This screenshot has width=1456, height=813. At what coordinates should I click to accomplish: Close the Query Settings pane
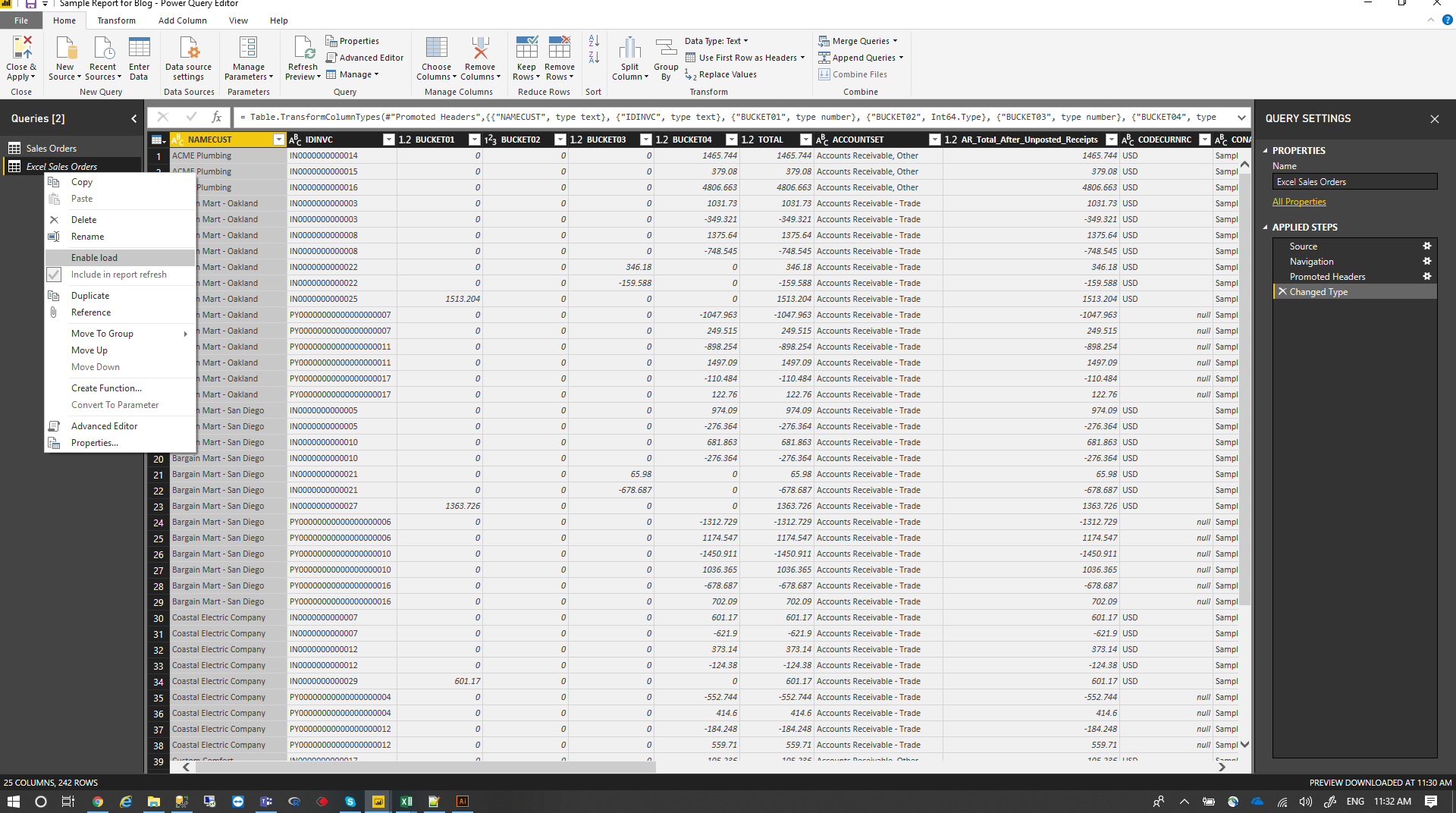tap(1434, 119)
